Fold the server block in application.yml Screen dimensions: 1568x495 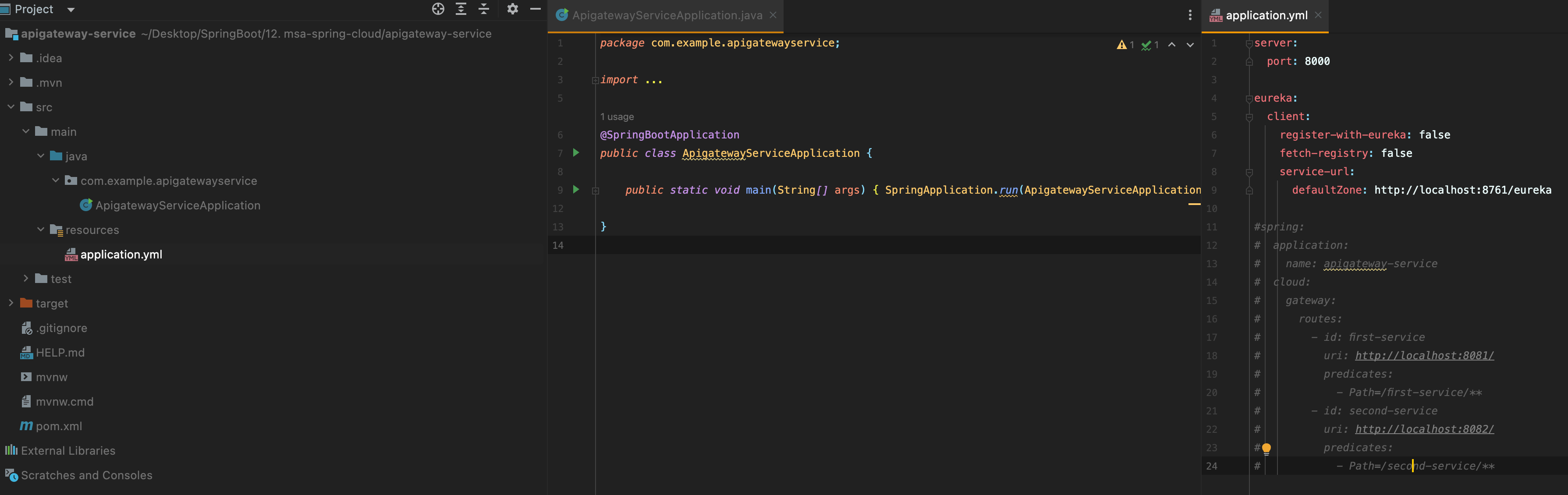point(1249,44)
